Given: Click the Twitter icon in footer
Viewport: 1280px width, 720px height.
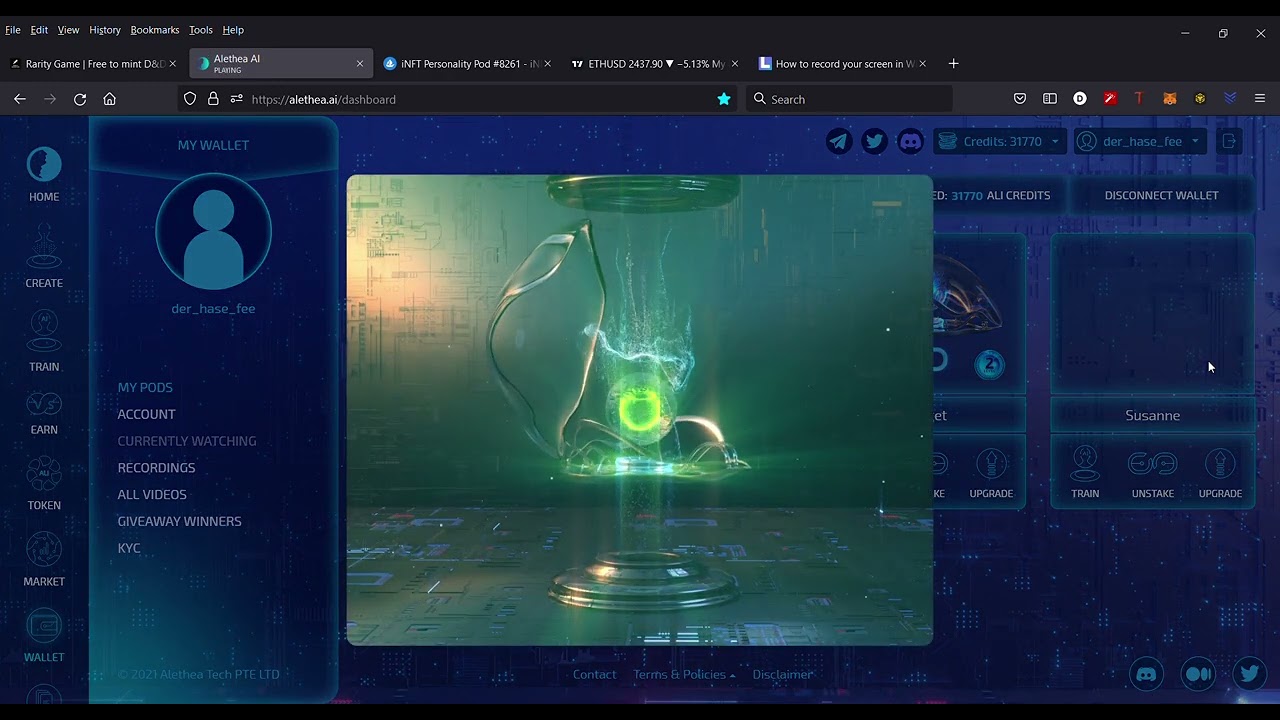Looking at the screenshot, I should pos(1249,674).
